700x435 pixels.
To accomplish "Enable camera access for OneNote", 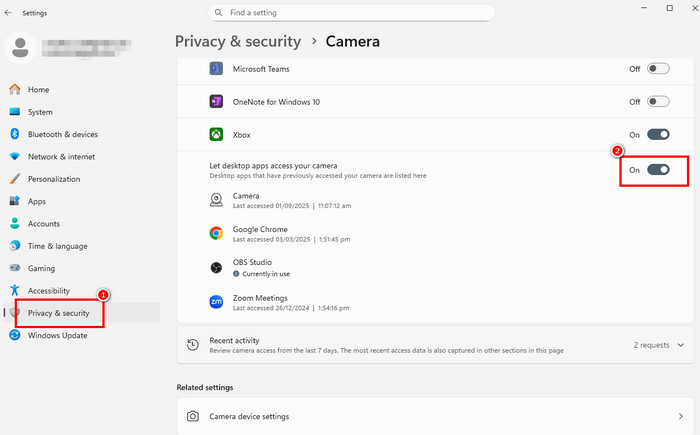I will click(x=658, y=102).
